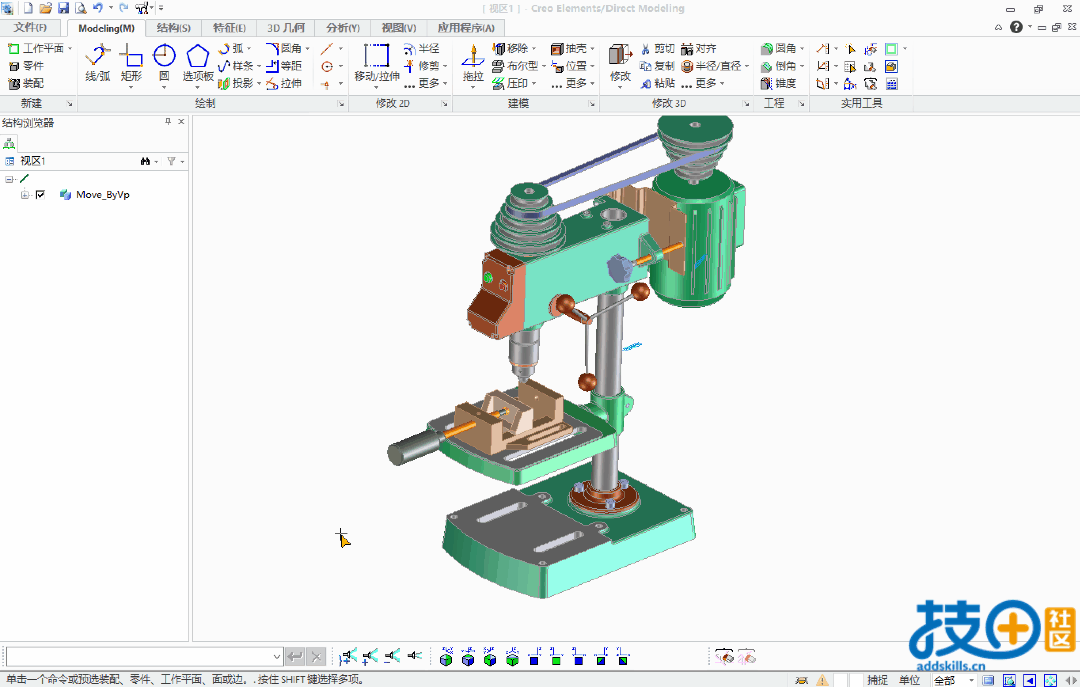Toggle the Move_ByVp checkbox
Viewport: 1080px width, 687px height.
coord(40,195)
